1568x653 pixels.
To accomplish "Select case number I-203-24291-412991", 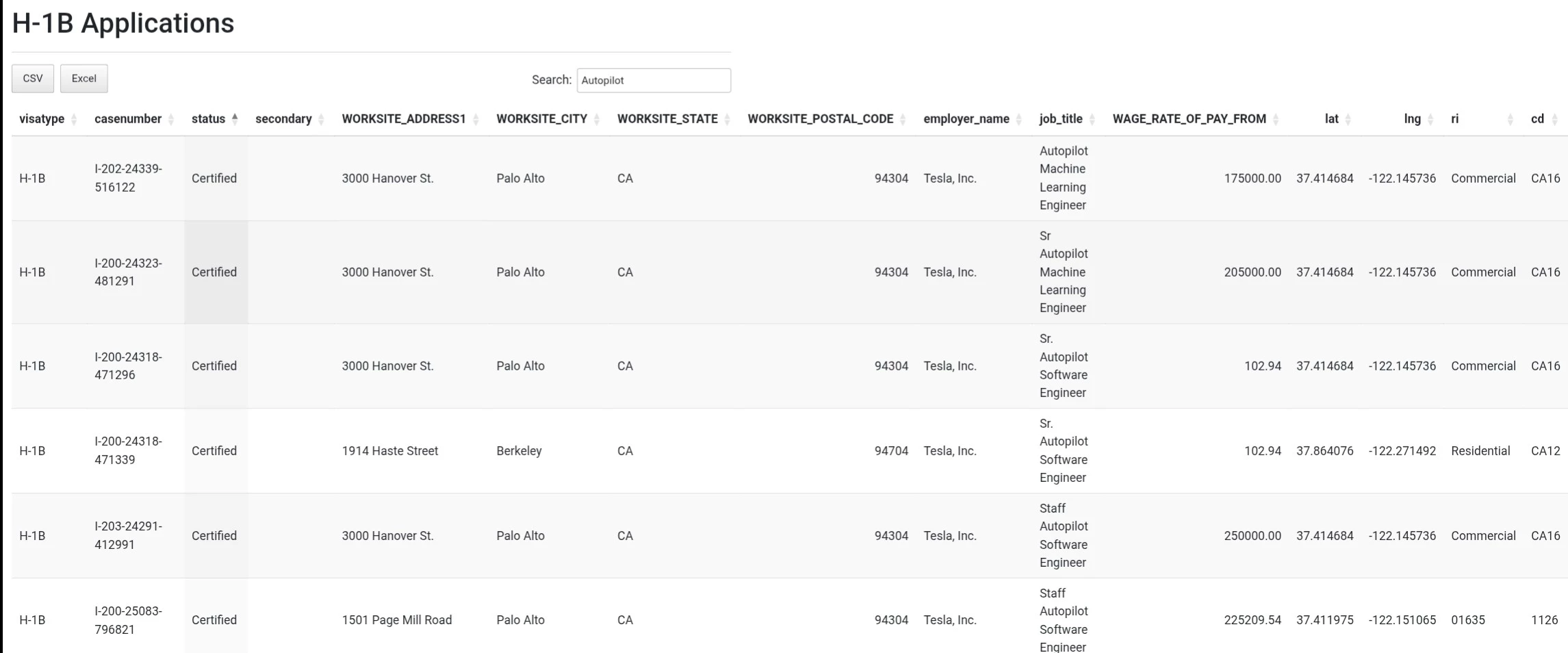I will pyautogui.click(x=129, y=535).
